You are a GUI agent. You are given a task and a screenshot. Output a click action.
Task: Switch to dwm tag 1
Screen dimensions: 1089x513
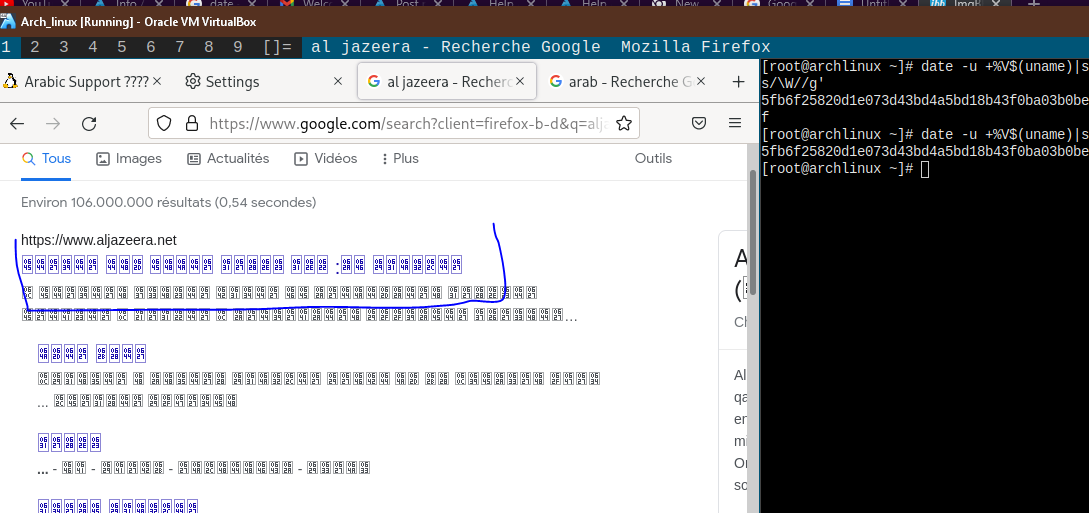(x=6, y=47)
